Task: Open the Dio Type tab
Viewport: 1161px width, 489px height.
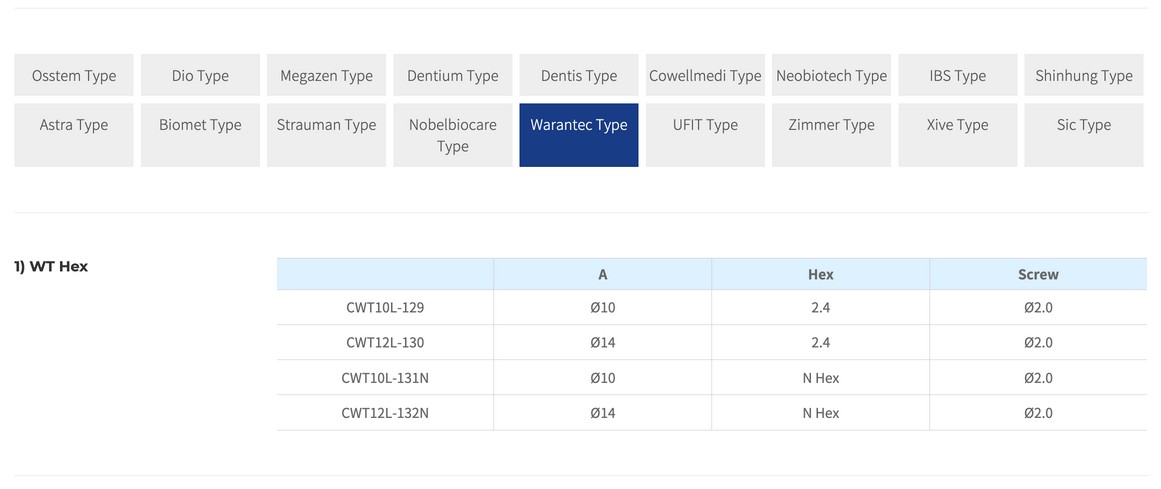Action: click(x=200, y=75)
